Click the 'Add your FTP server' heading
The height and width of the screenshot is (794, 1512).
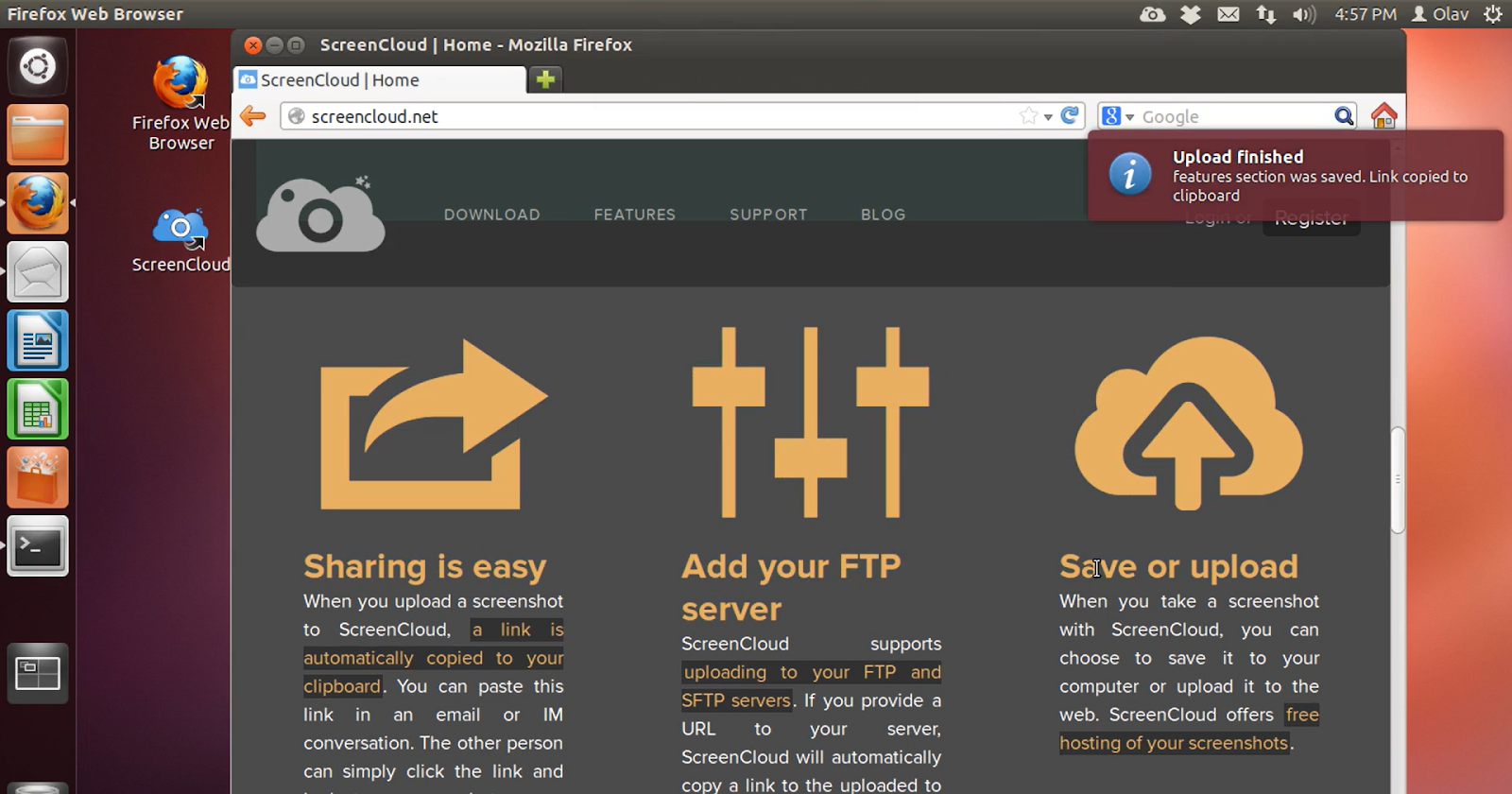click(791, 587)
